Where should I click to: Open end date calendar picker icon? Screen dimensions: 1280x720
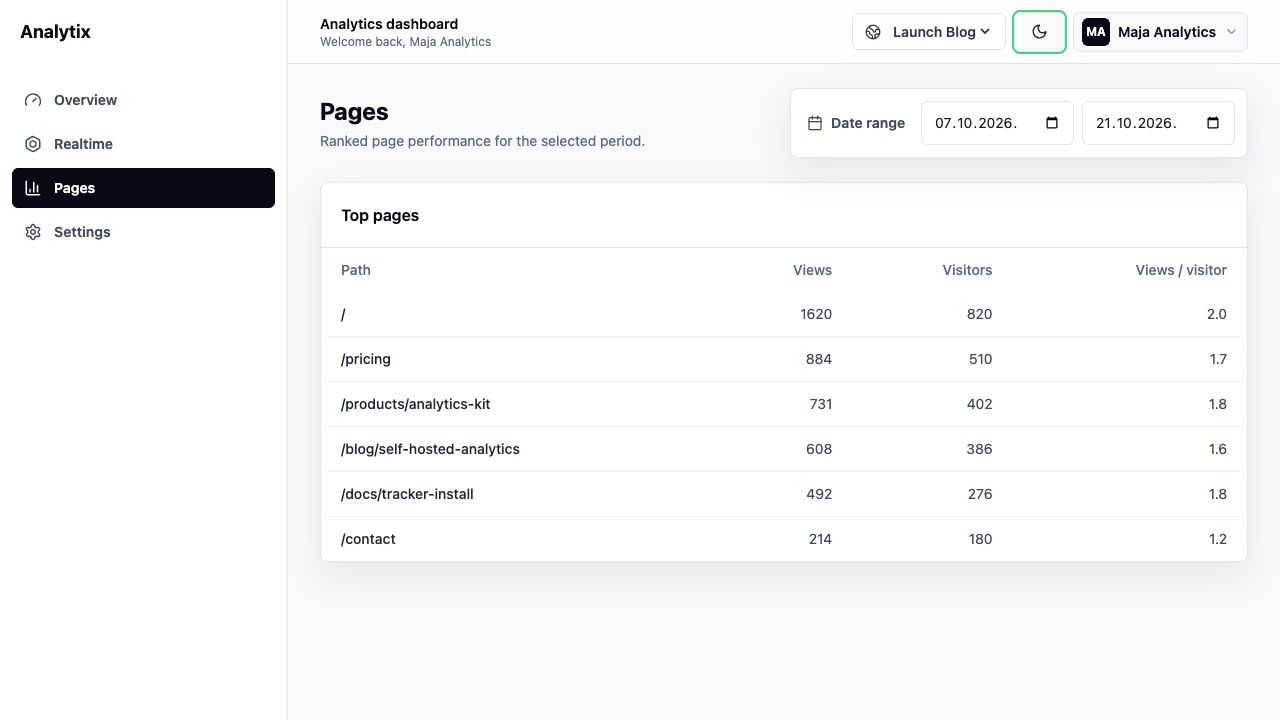coord(1213,123)
